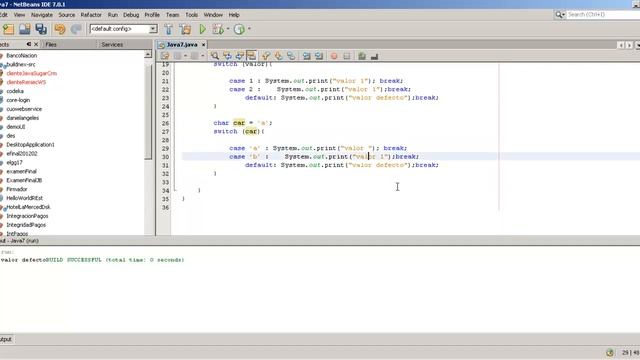The height and width of the screenshot is (360, 640).
Task: Click the Open Project icon
Action: tap(24, 29)
